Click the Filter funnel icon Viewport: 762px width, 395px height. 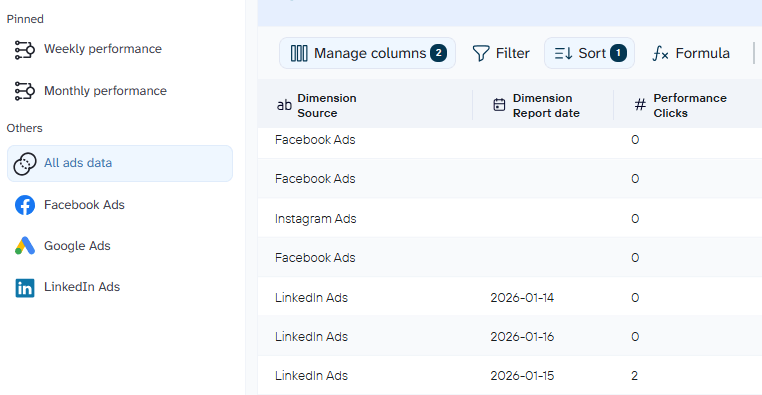[x=481, y=53]
